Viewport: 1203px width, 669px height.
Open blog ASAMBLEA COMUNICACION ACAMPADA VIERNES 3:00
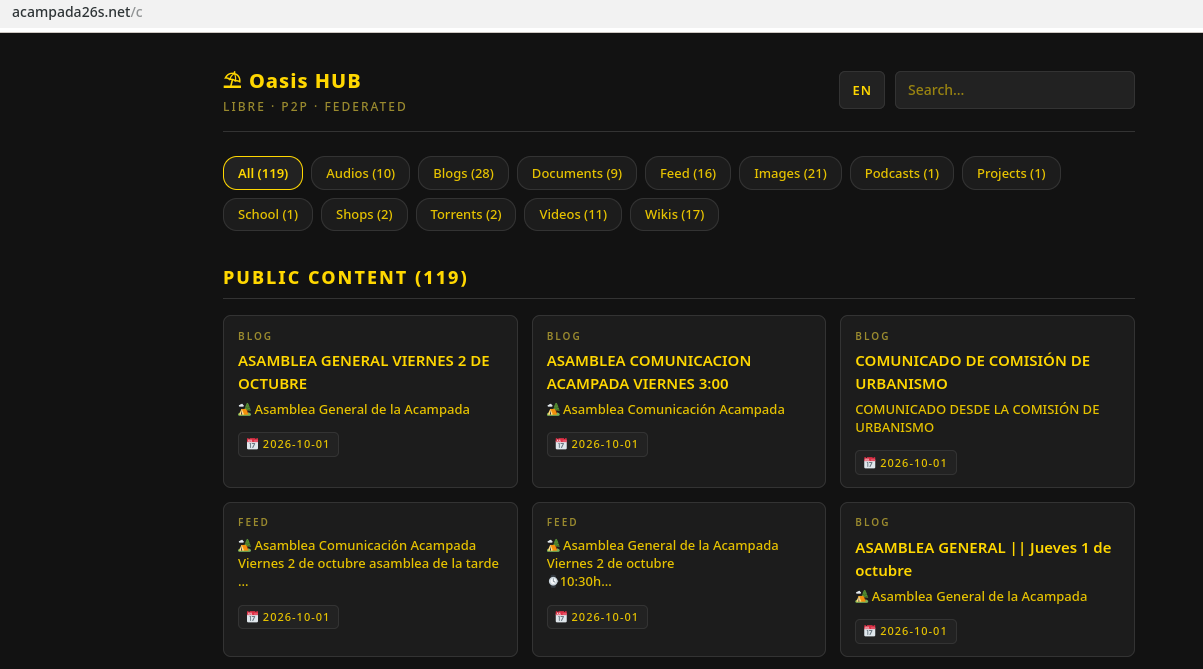(649, 372)
